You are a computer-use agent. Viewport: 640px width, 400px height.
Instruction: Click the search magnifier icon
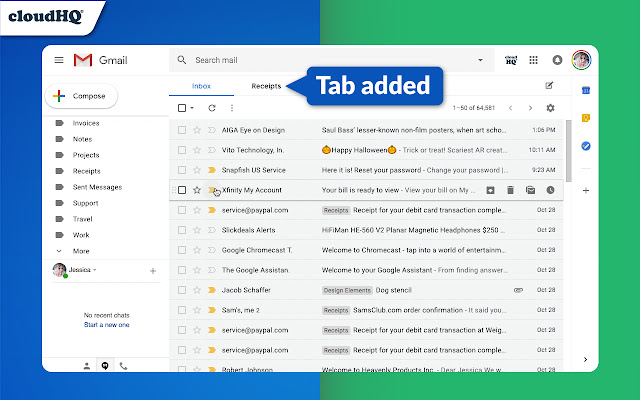click(x=182, y=60)
